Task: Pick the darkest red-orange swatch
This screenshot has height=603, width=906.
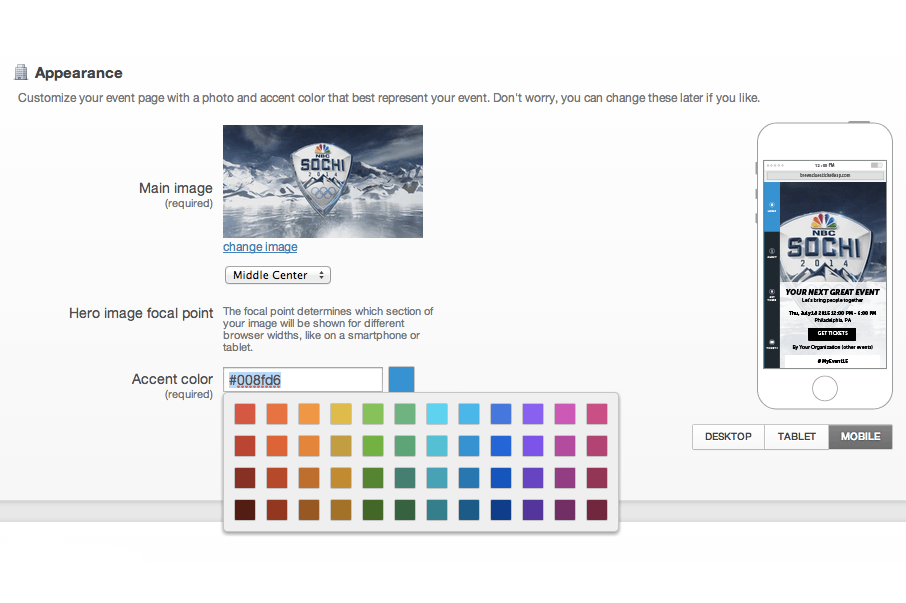Action: [277, 510]
